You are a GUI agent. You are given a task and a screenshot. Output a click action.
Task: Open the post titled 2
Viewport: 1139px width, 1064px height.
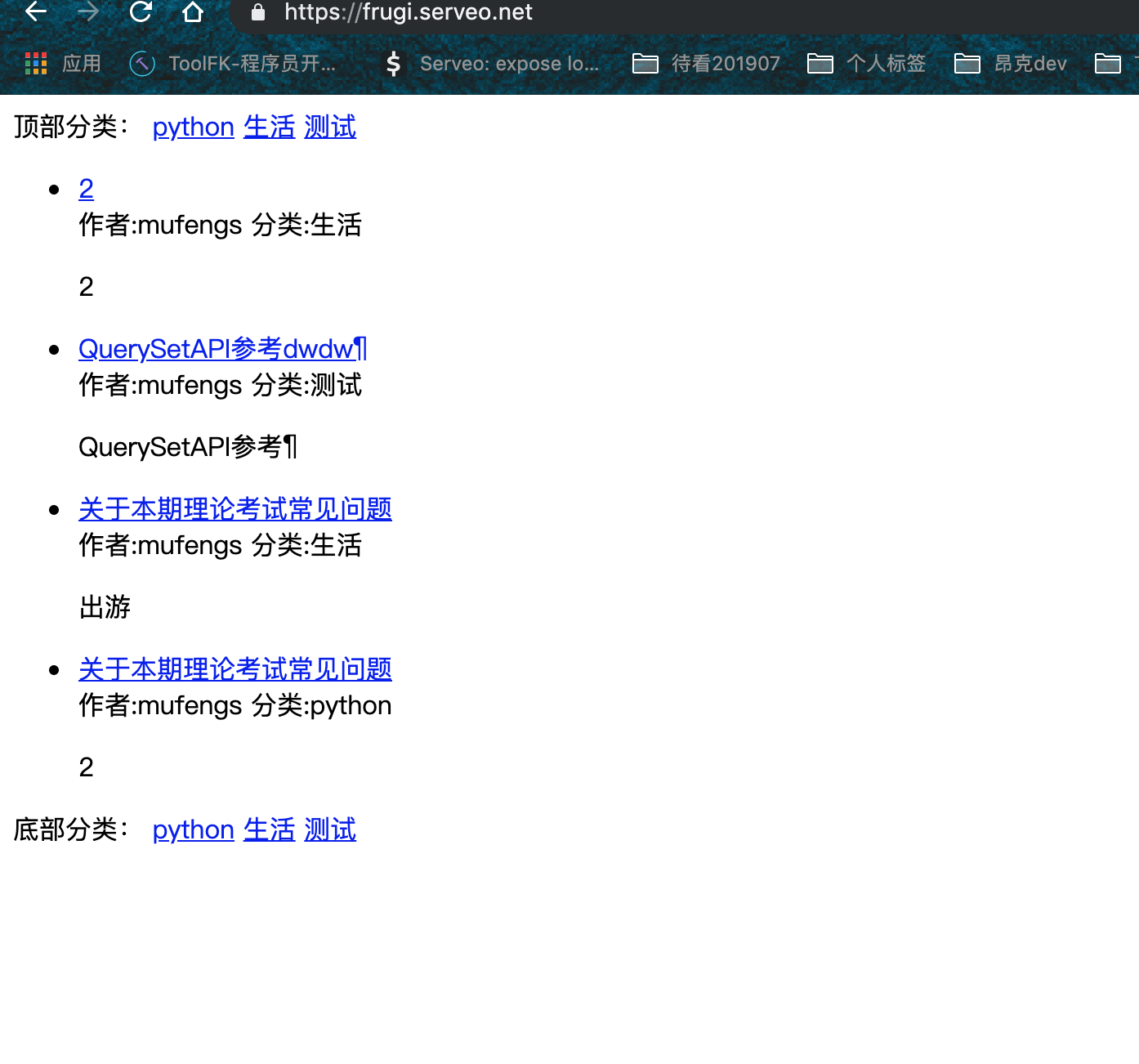86,190
